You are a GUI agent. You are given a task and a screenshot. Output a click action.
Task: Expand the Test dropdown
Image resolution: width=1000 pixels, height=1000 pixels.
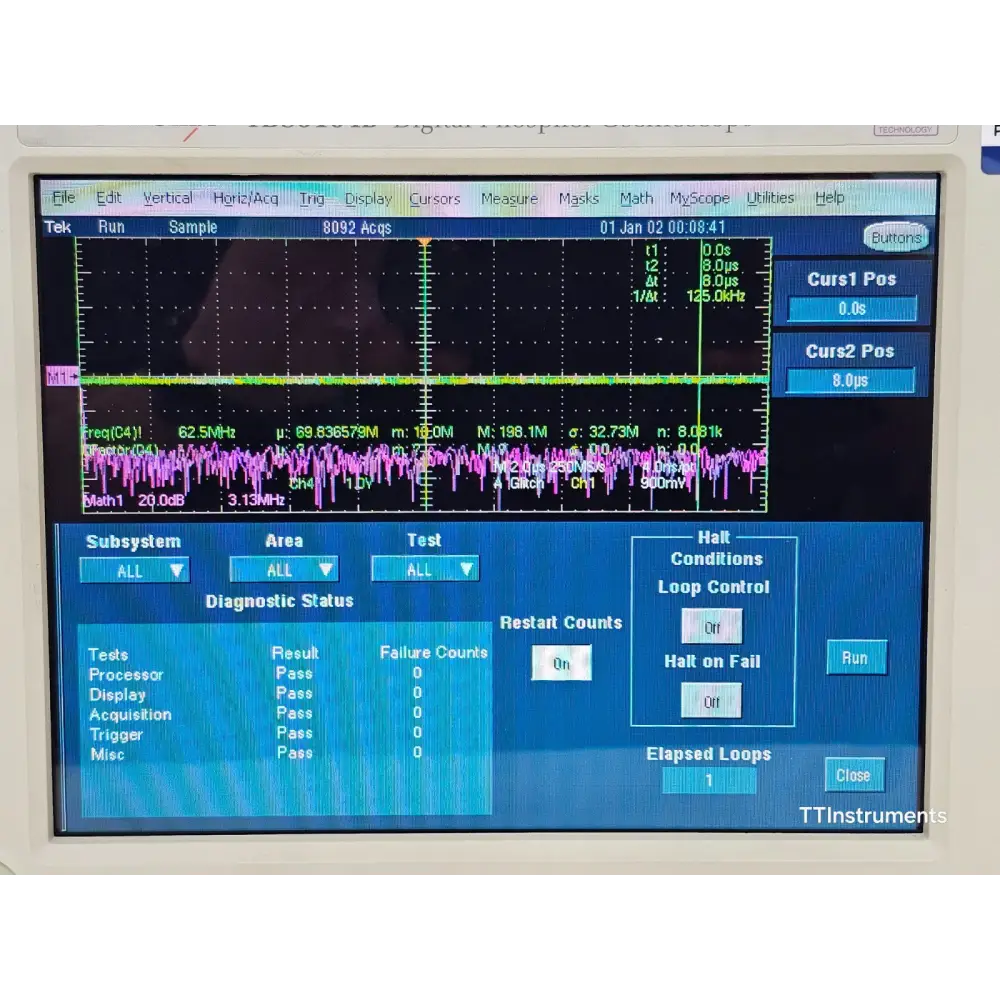[425, 569]
